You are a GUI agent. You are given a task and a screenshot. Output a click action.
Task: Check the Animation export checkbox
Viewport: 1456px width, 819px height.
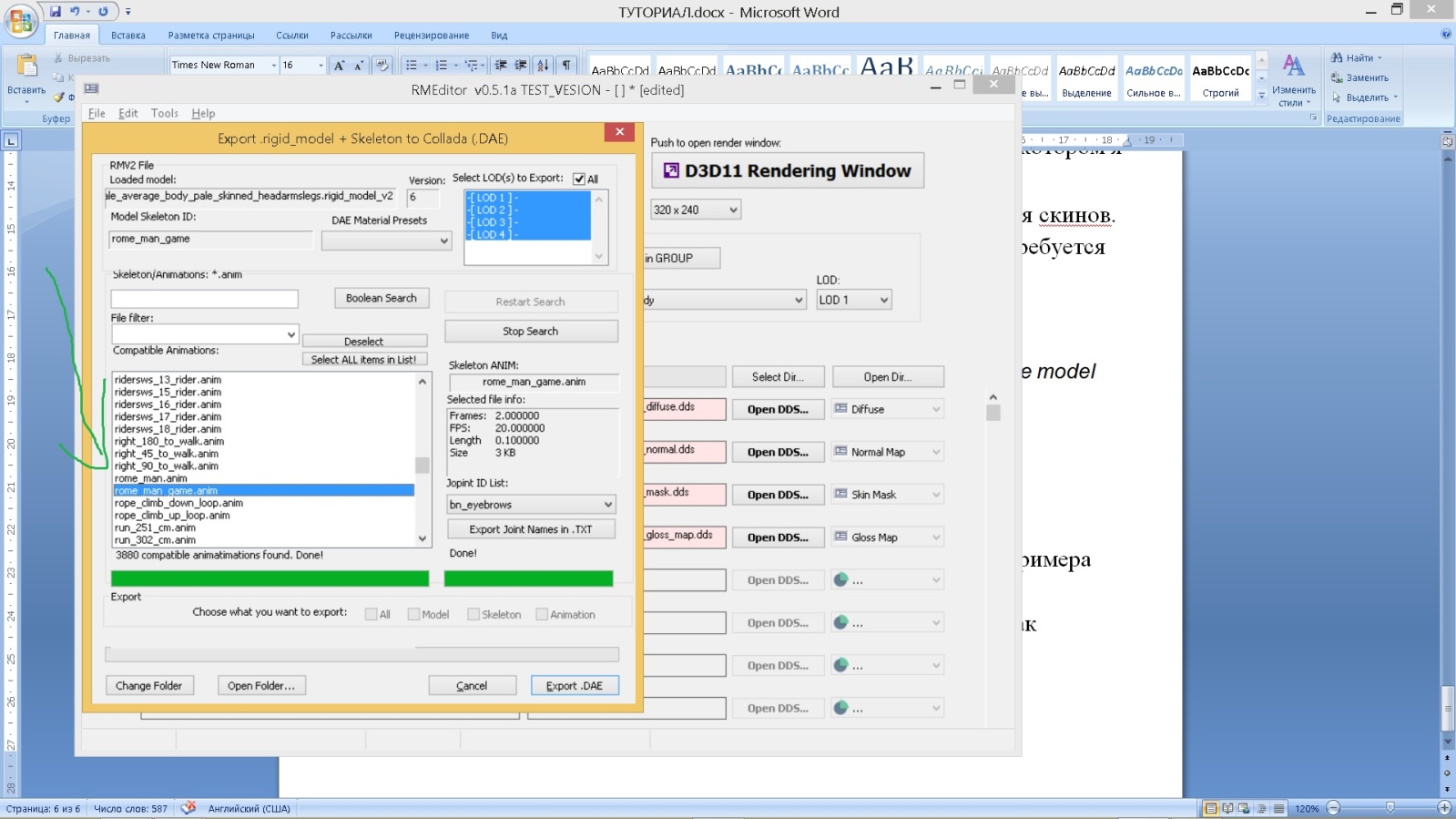click(x=542, y=615)
